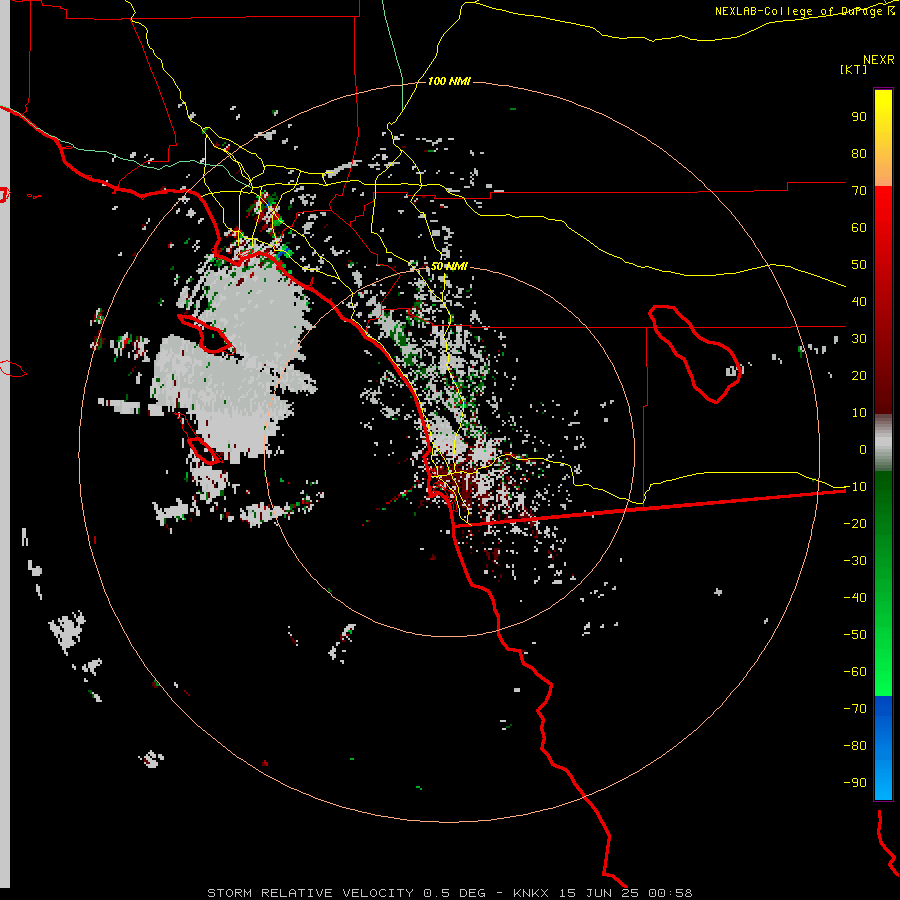
Task: Click the "[KT]" units label above color bar
Action: pos(854,69)
